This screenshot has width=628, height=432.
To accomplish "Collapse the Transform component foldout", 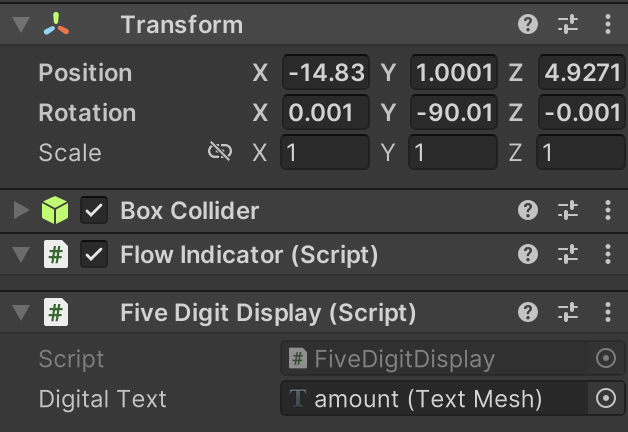I will [x=21, y=25].
